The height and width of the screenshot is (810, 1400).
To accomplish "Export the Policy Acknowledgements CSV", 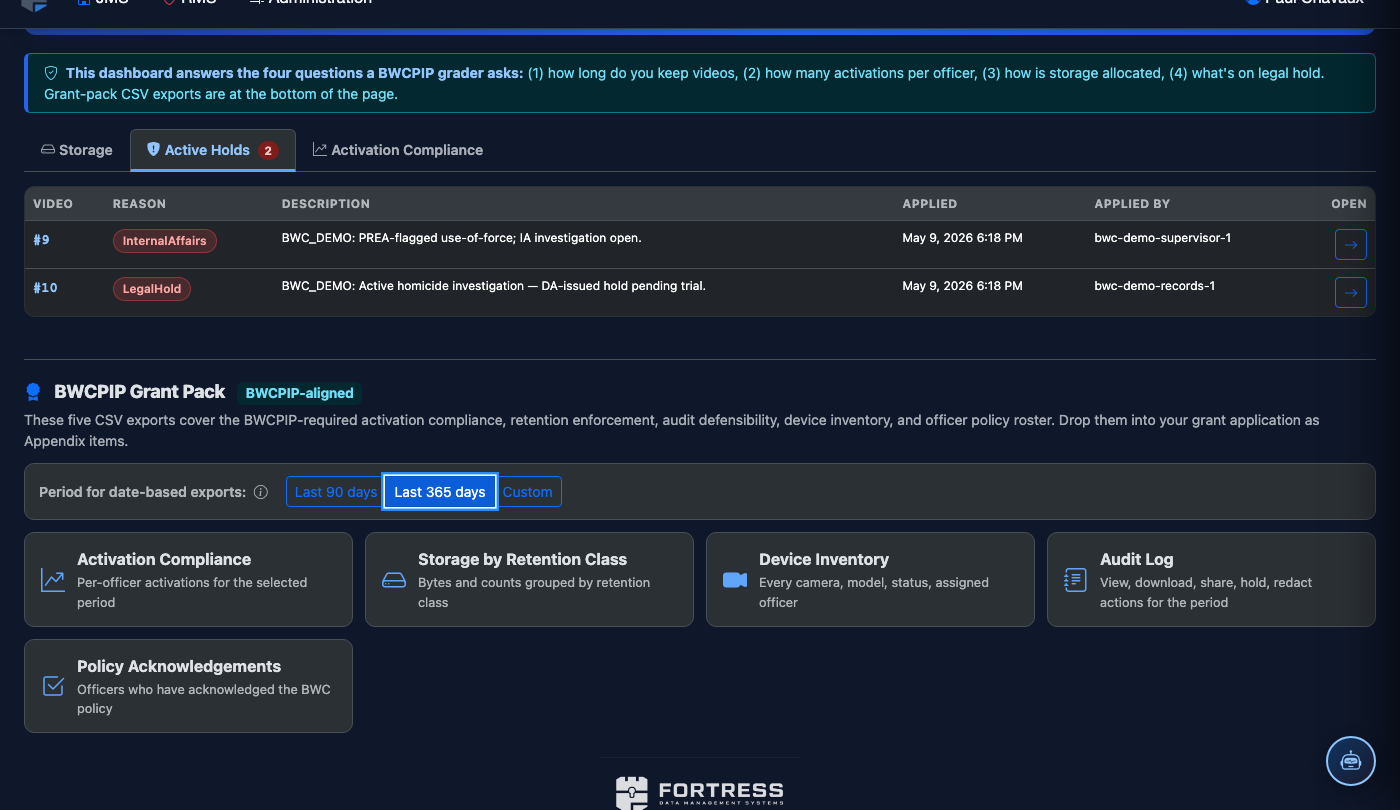I will 188,686.
